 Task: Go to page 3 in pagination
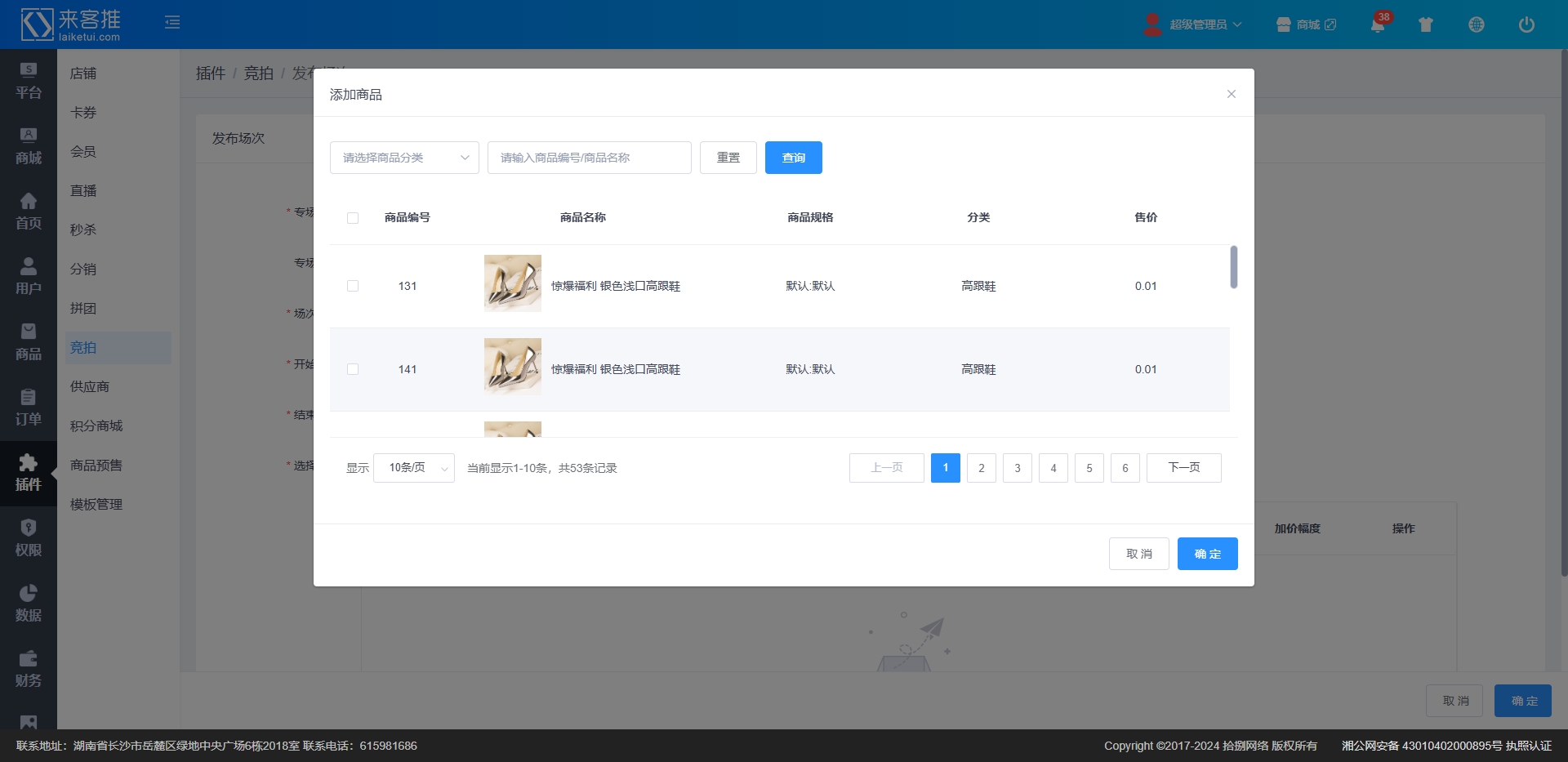[1017, 468]
